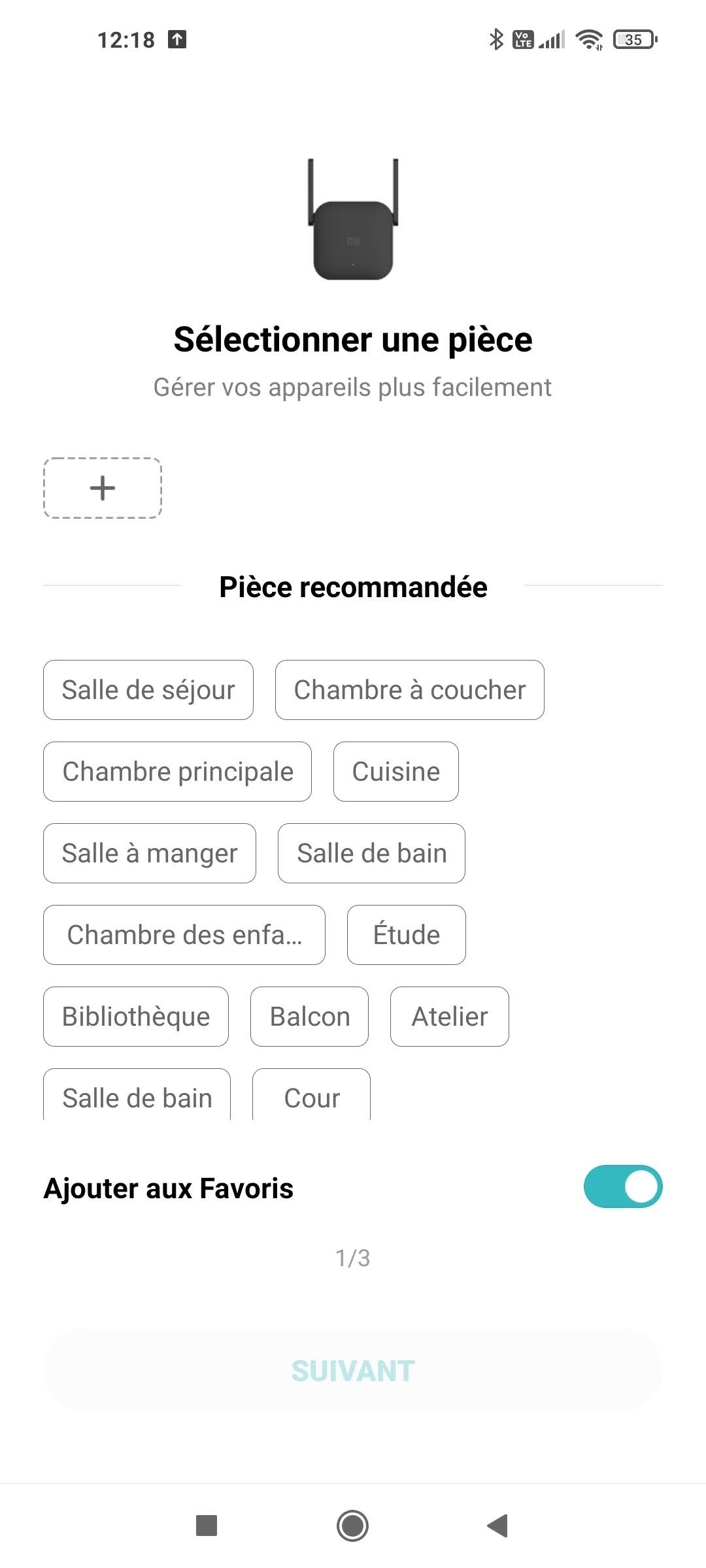Tap the Mi Wi-Fi repeater image
Viewport: 706px width, 1568px height.
click(x=353, y=220)
